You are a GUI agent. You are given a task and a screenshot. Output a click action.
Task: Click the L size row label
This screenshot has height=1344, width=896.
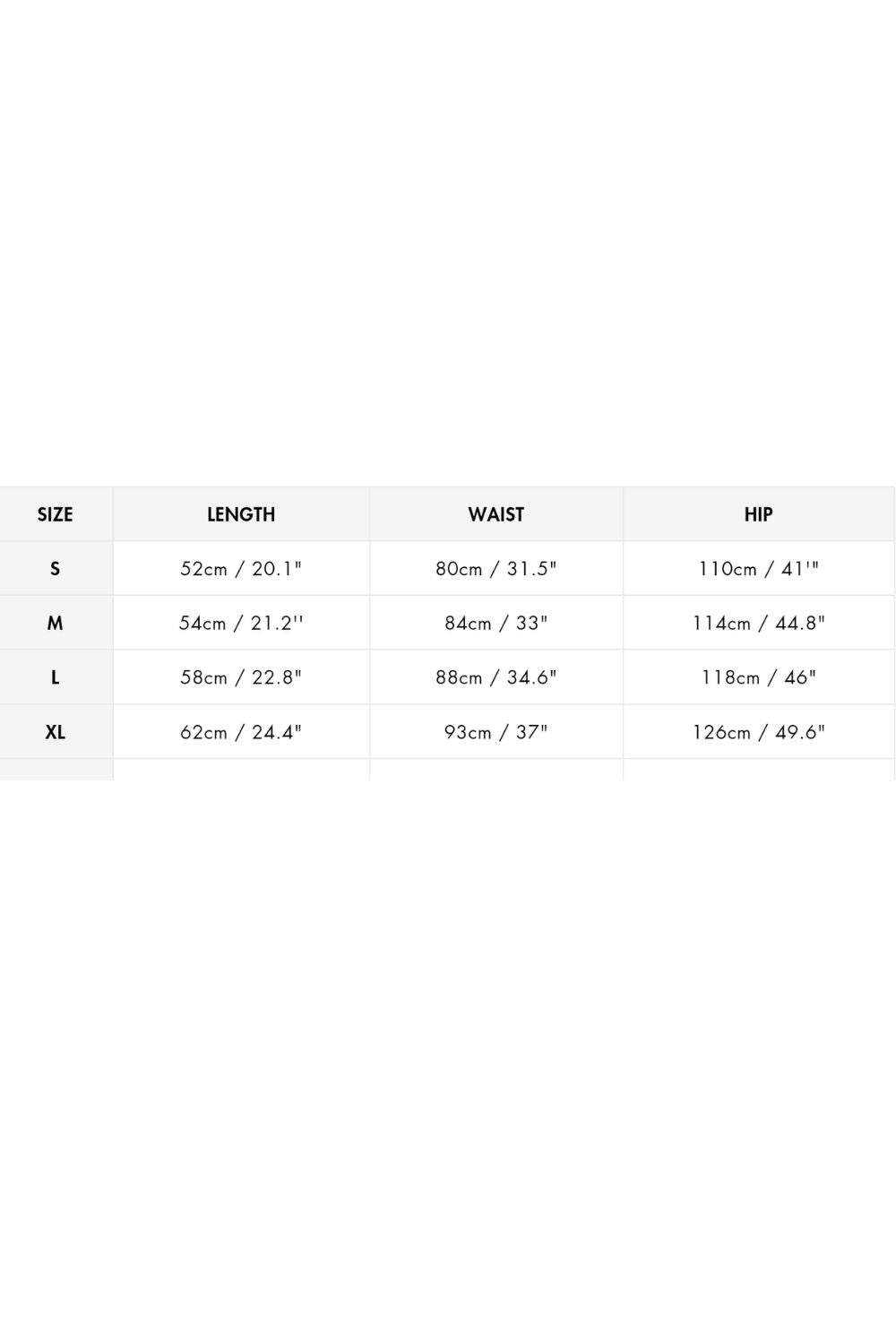(55, 677)
